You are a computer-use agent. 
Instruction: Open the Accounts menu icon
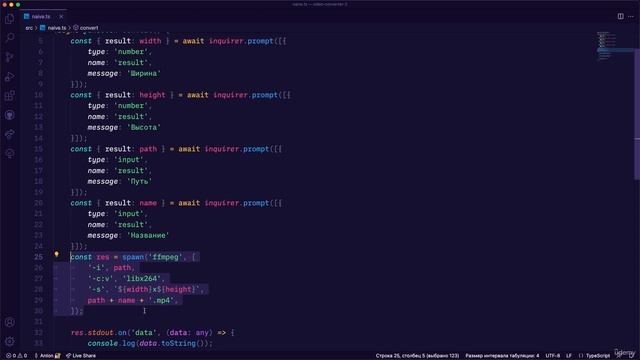click(9, 322)
